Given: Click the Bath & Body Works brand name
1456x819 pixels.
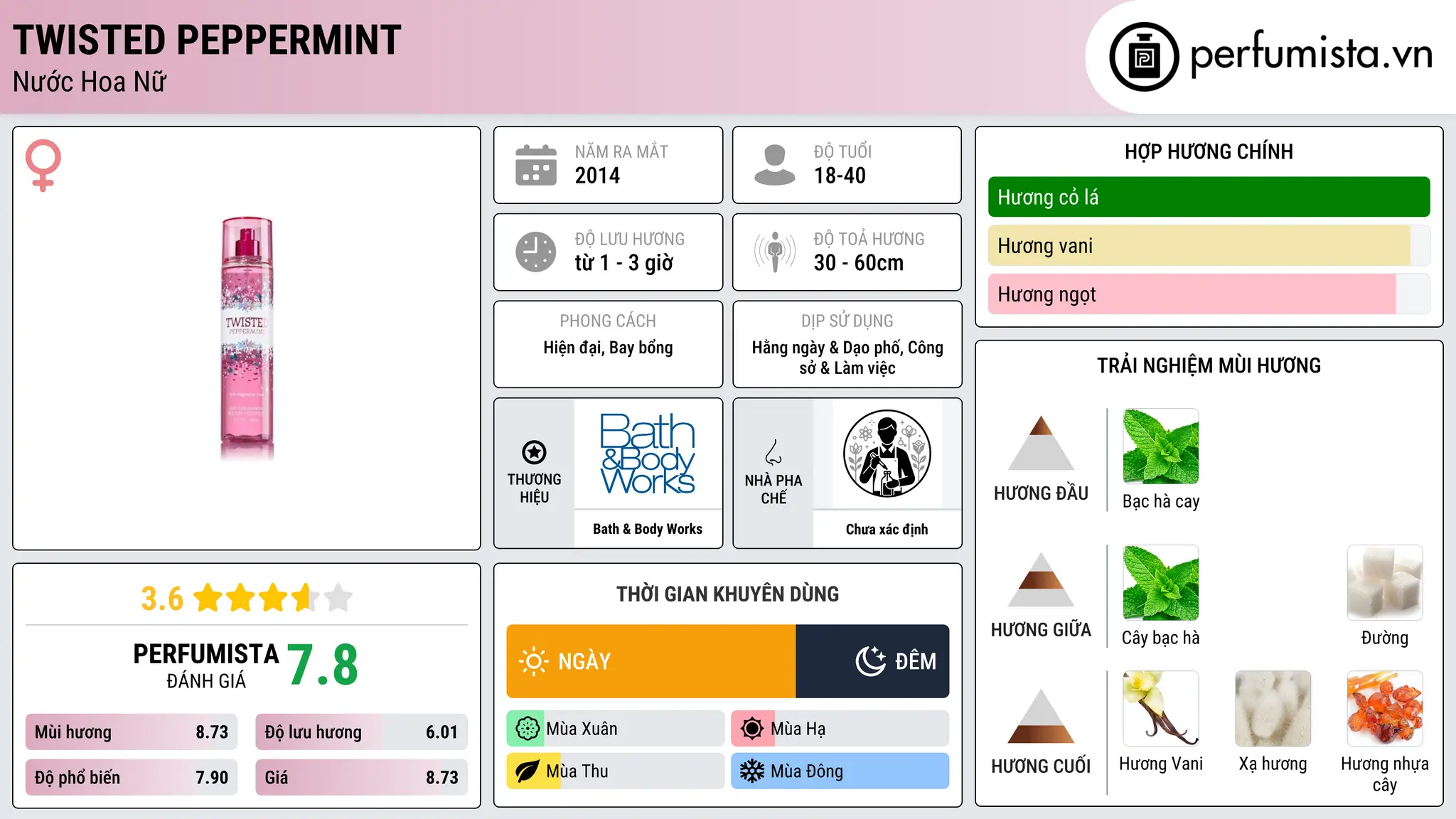Looking at the screenshot, I should 648,529.
